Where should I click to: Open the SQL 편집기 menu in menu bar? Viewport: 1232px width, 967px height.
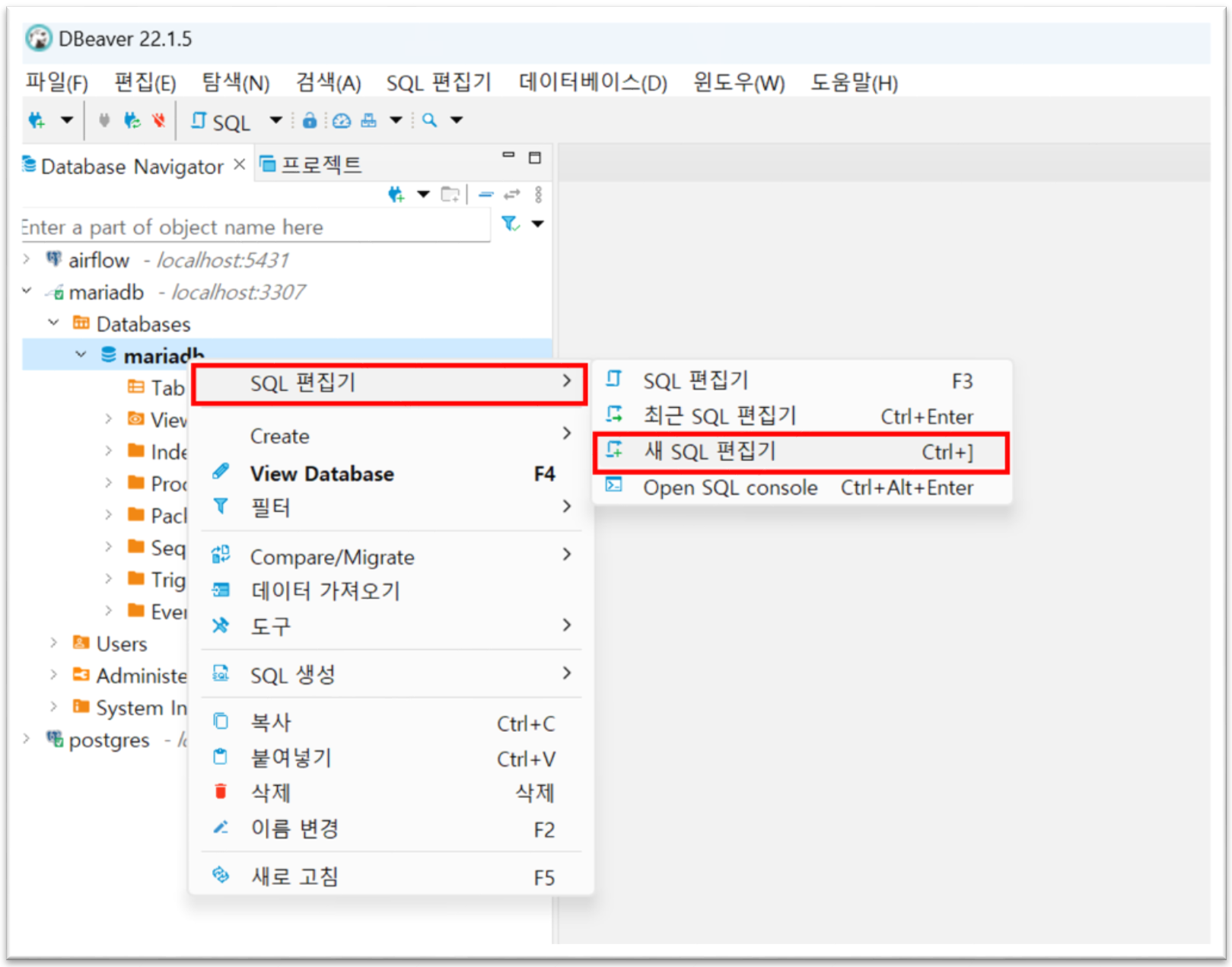[438, 82]
